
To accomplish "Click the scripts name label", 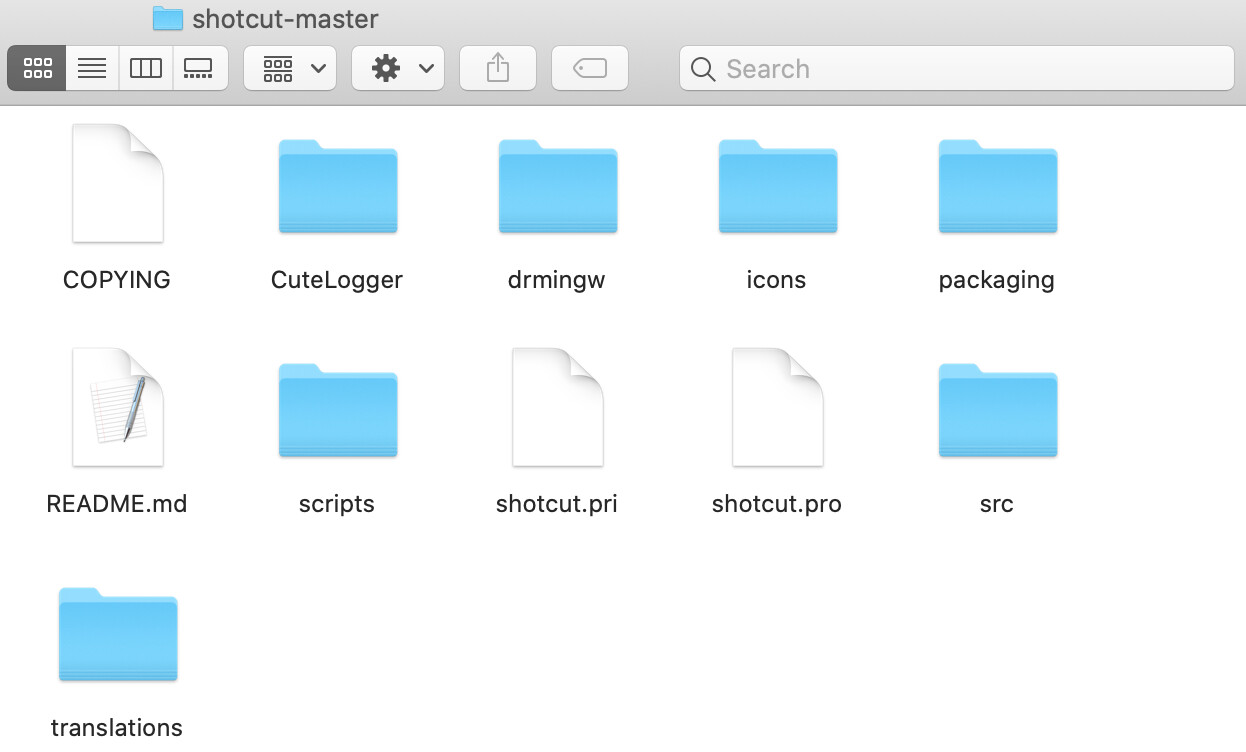I will (x=337, y=504).
